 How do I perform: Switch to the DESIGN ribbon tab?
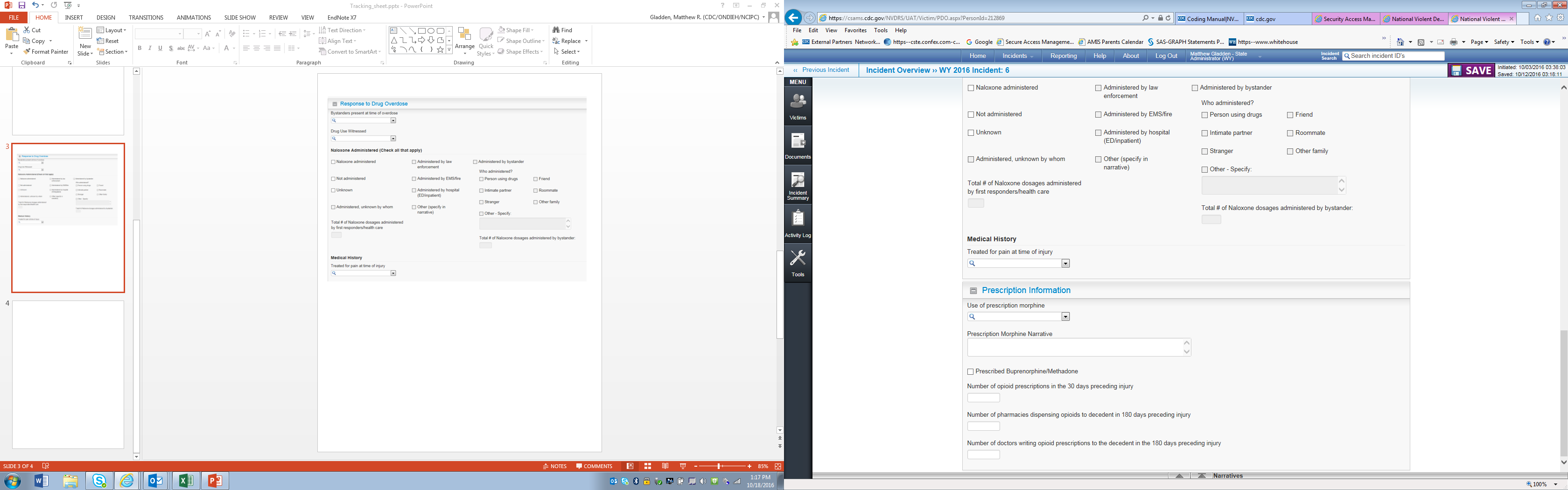[x=105, y=18]
